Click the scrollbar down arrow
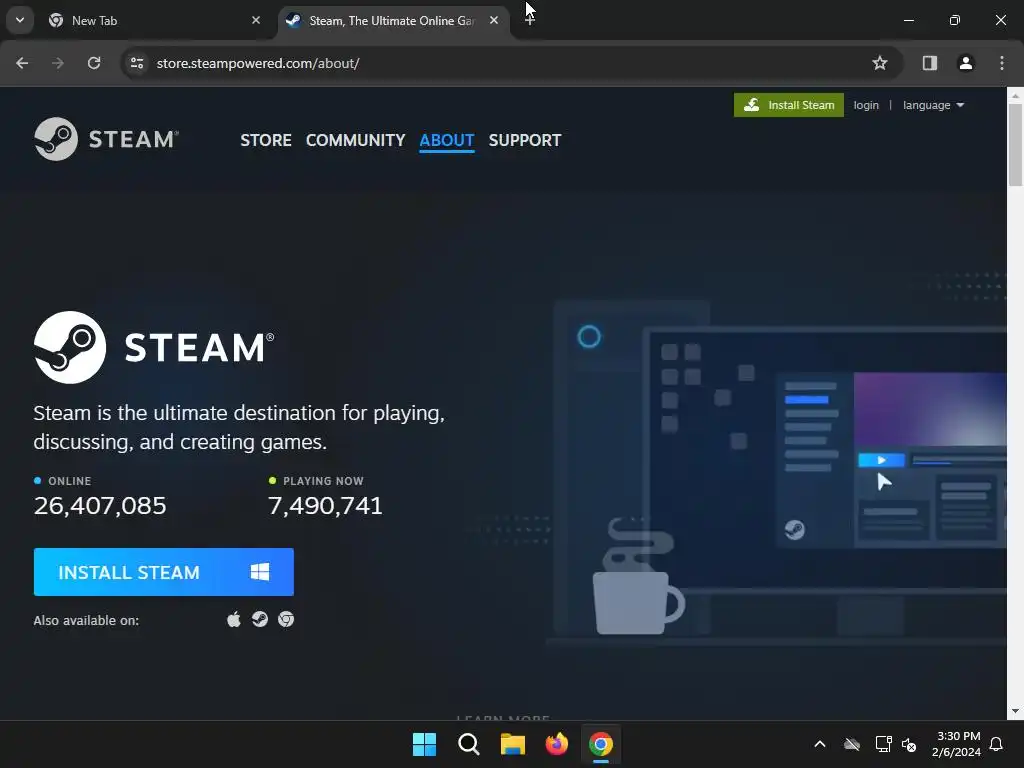This screenshot has height=768, width=1024. (1016, 711)
